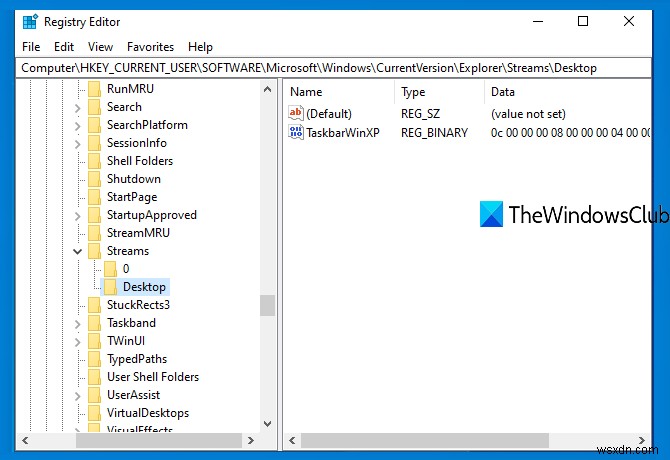The width and height of the screenshot is (670, 460).
Task: Expand the SessionInfo key
Action: (77, 144)
